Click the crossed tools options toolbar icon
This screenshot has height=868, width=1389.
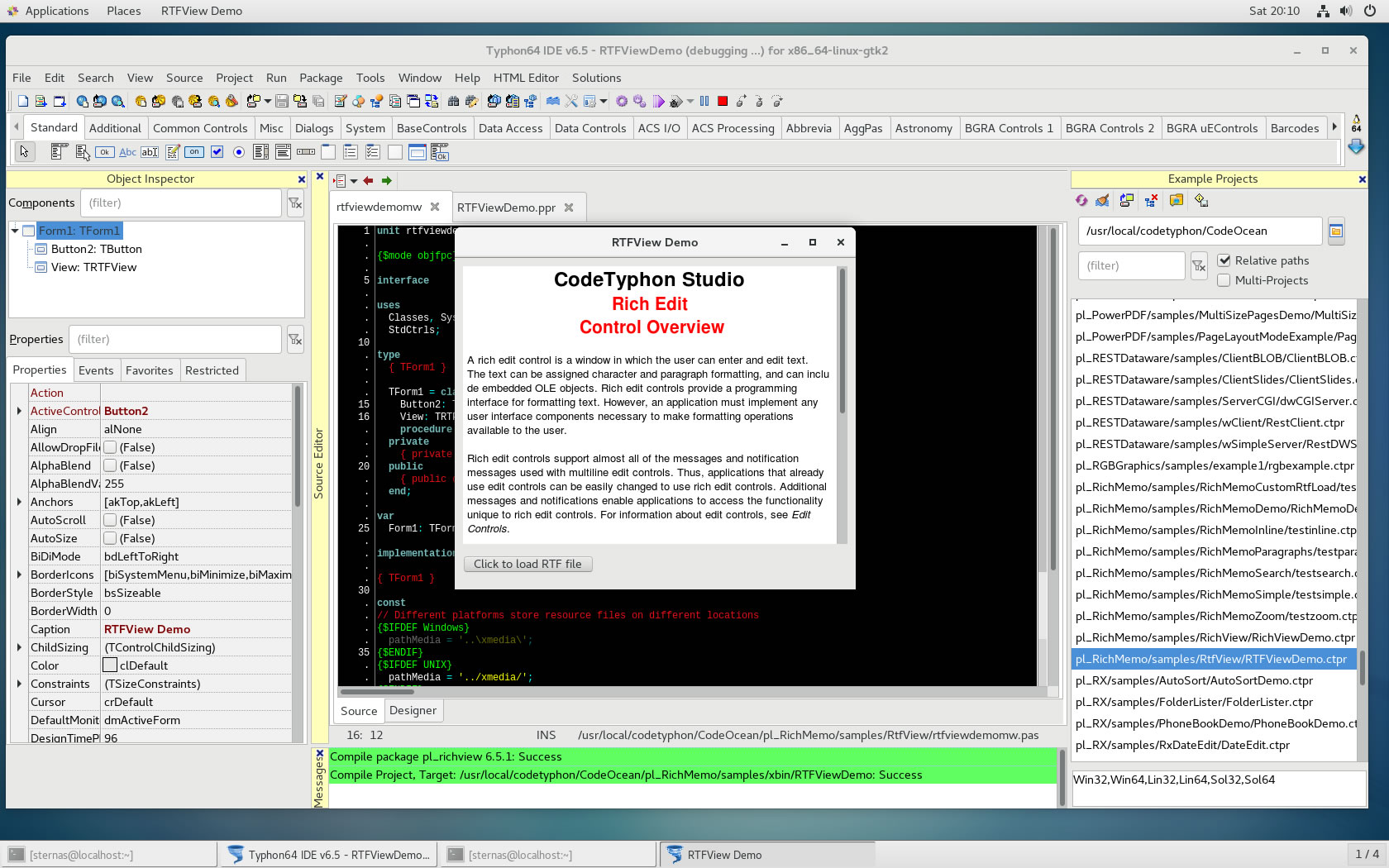(571, 101)
